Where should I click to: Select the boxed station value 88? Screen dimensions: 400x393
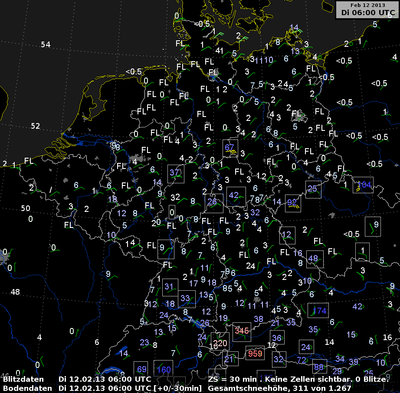(319, 366)
